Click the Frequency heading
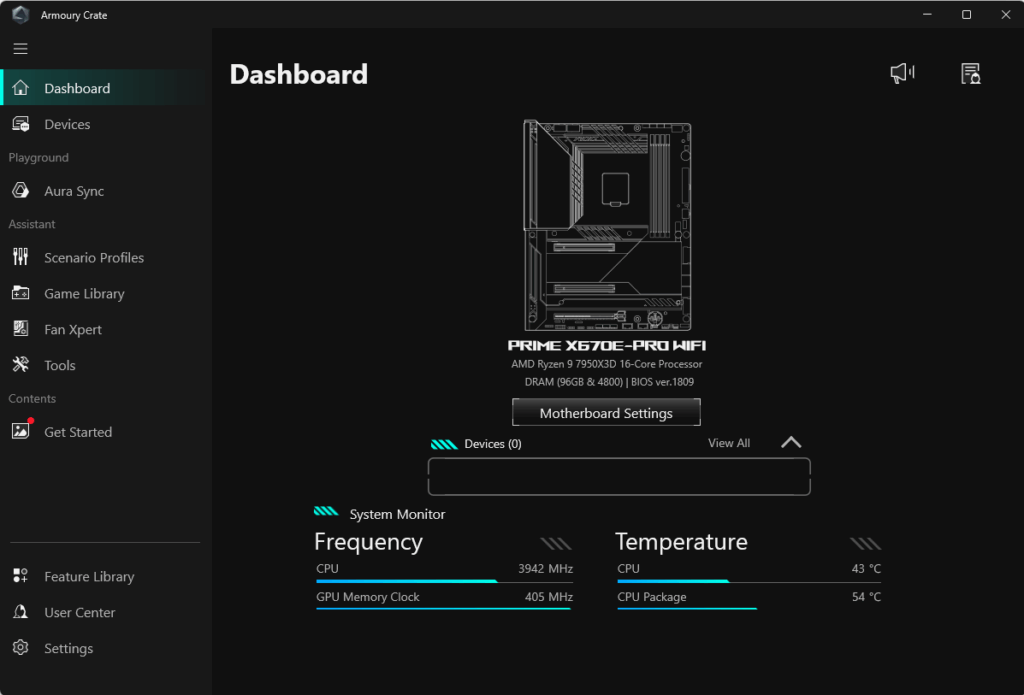 (x=368, y=541)
